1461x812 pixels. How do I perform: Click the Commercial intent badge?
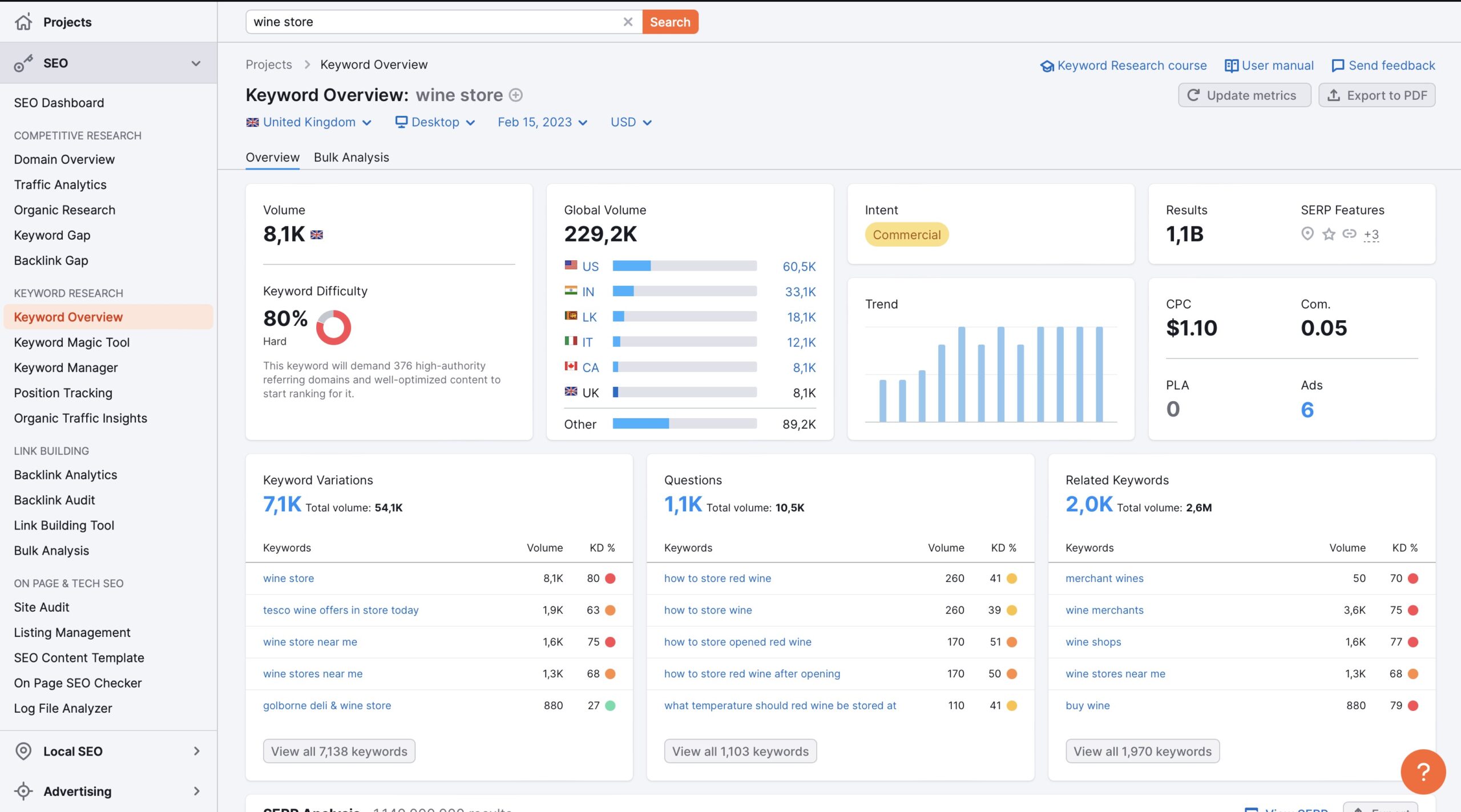(906, 235)
